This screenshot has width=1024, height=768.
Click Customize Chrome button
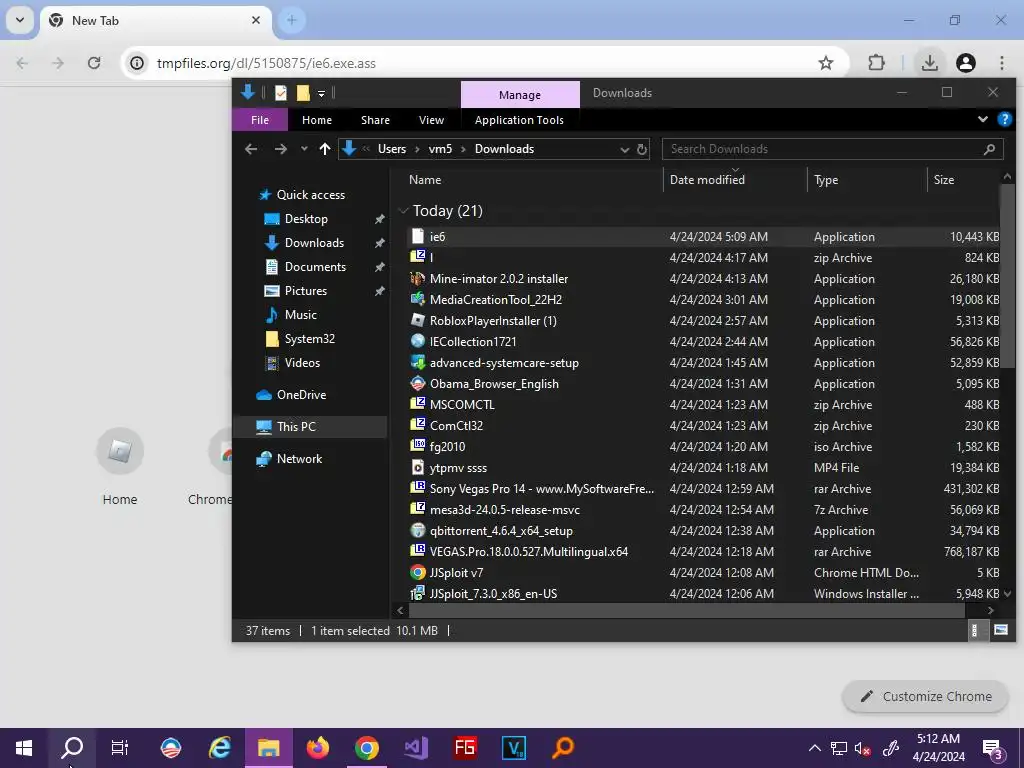coord(926,696)
